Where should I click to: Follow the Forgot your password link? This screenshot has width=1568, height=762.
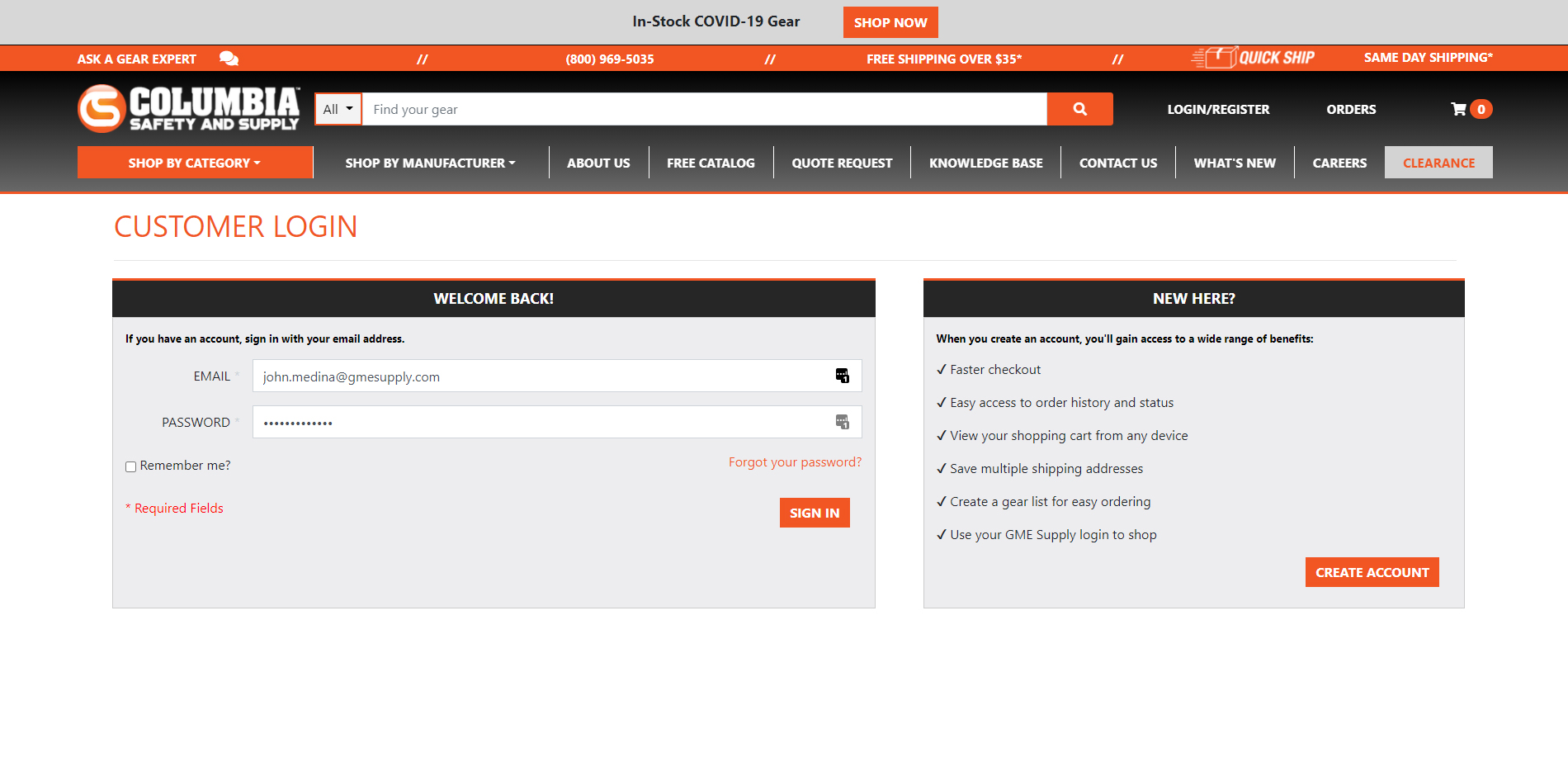(x=795, y=462)
